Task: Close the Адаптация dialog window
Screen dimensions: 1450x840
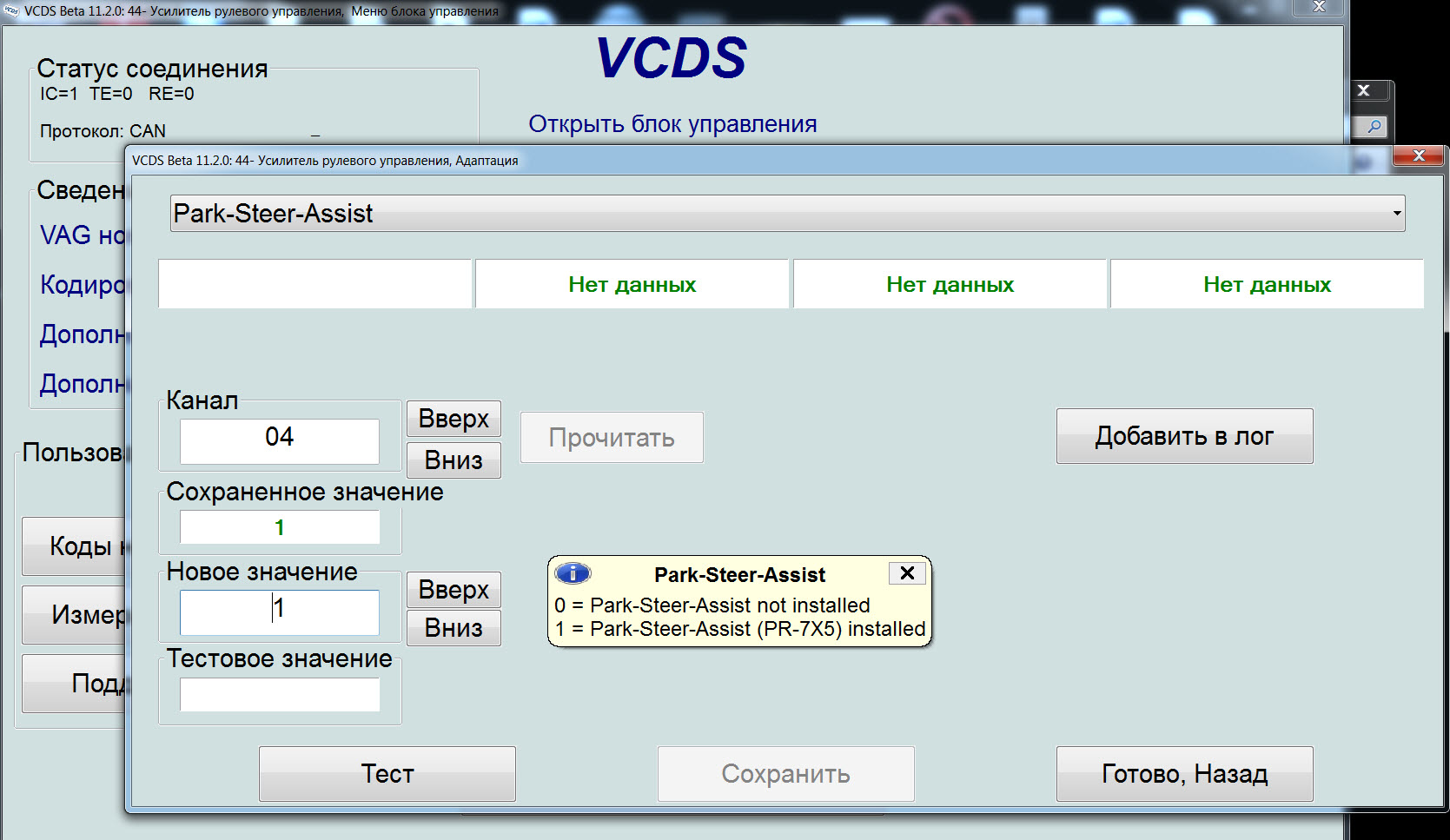Action: (1418, 155)
